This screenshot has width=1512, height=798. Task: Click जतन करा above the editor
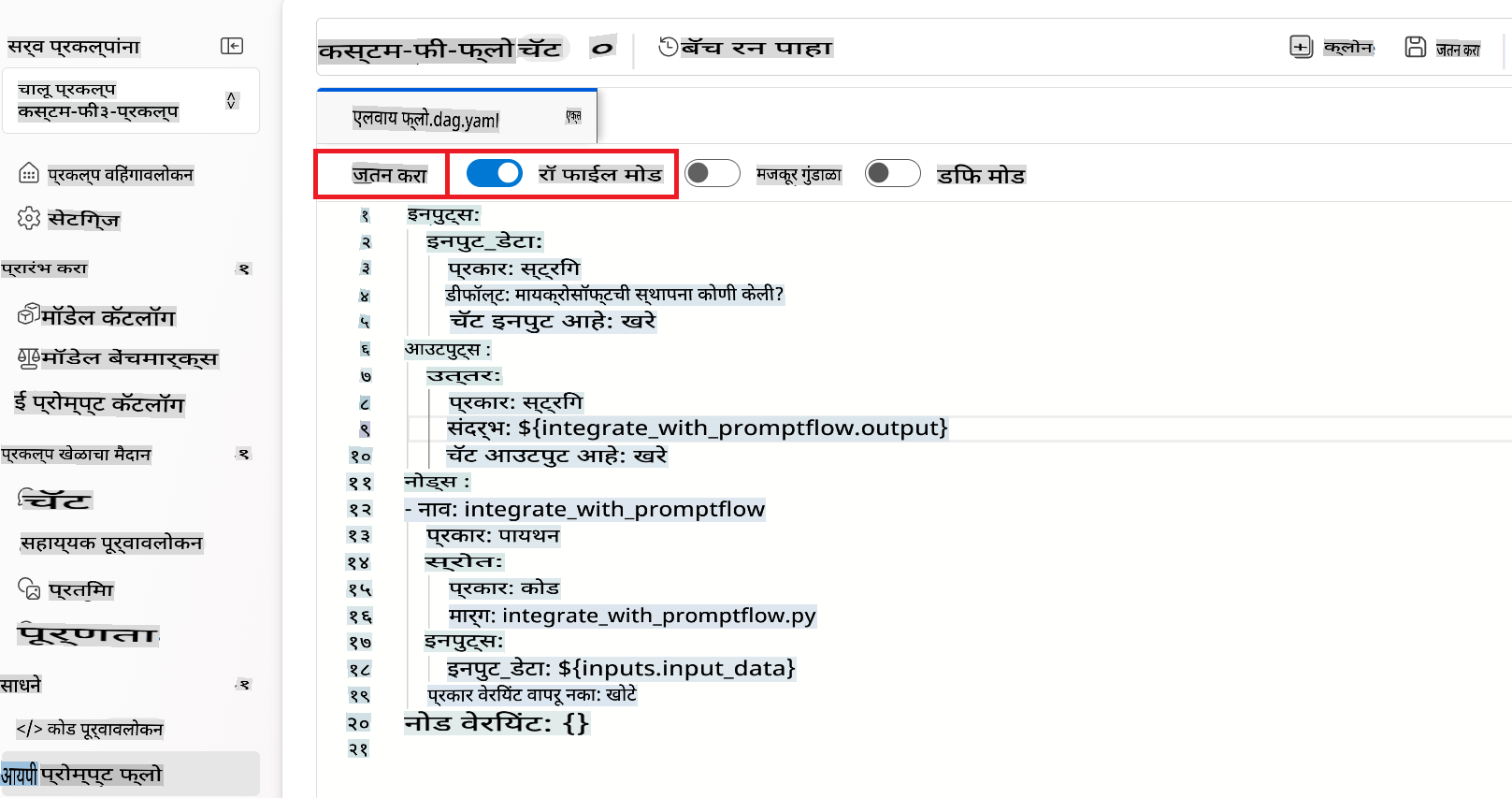point(389,175)
